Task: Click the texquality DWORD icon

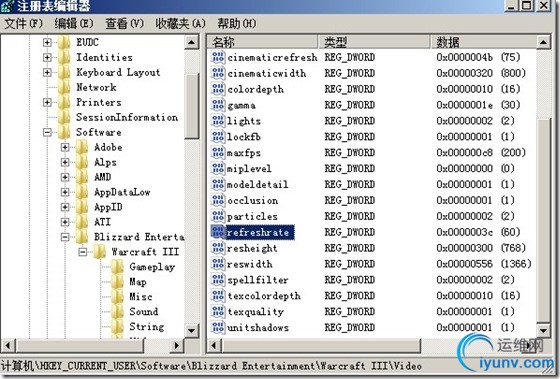Action: 218,311
